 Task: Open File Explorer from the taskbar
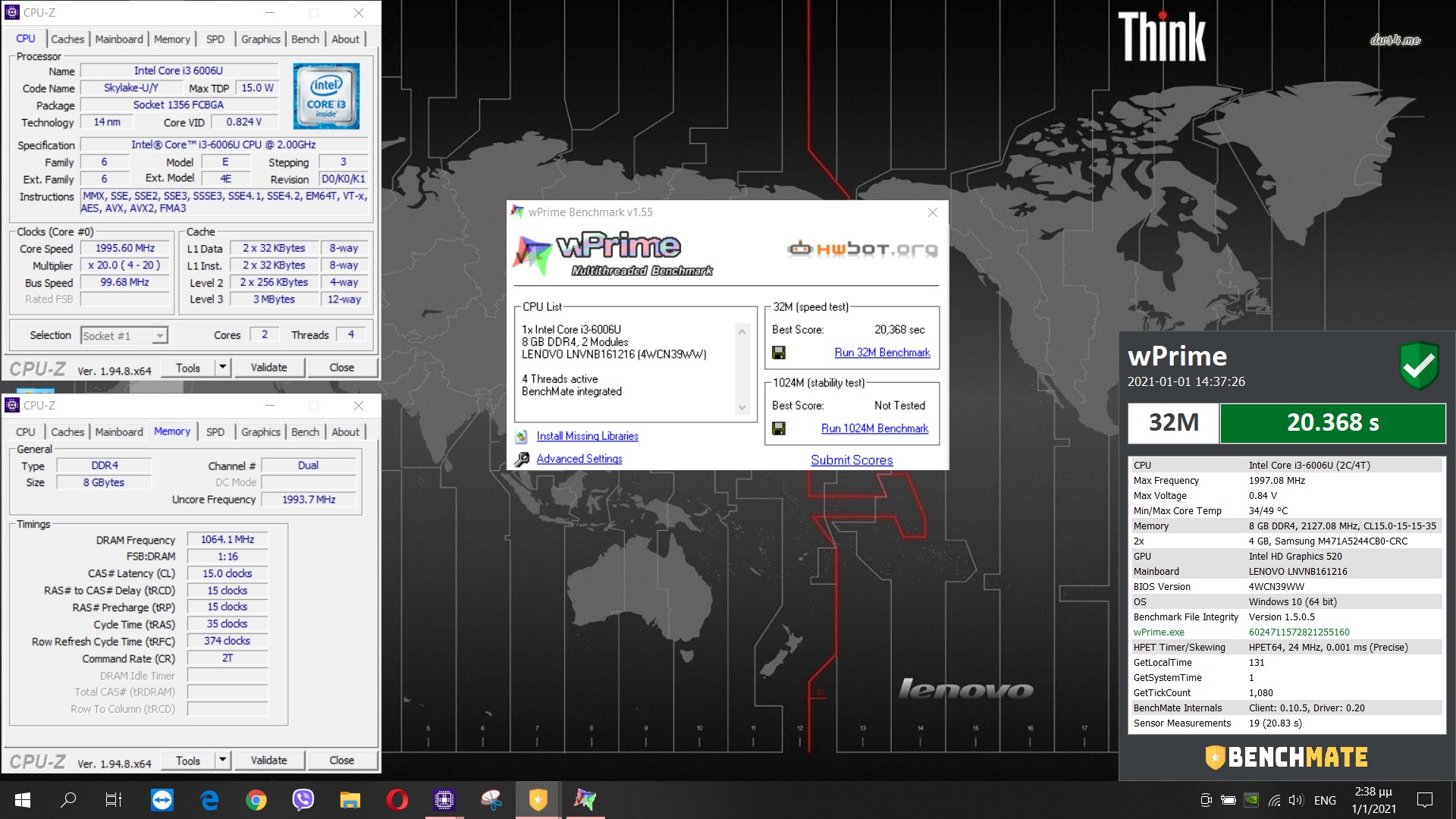[x=350, y=800]
